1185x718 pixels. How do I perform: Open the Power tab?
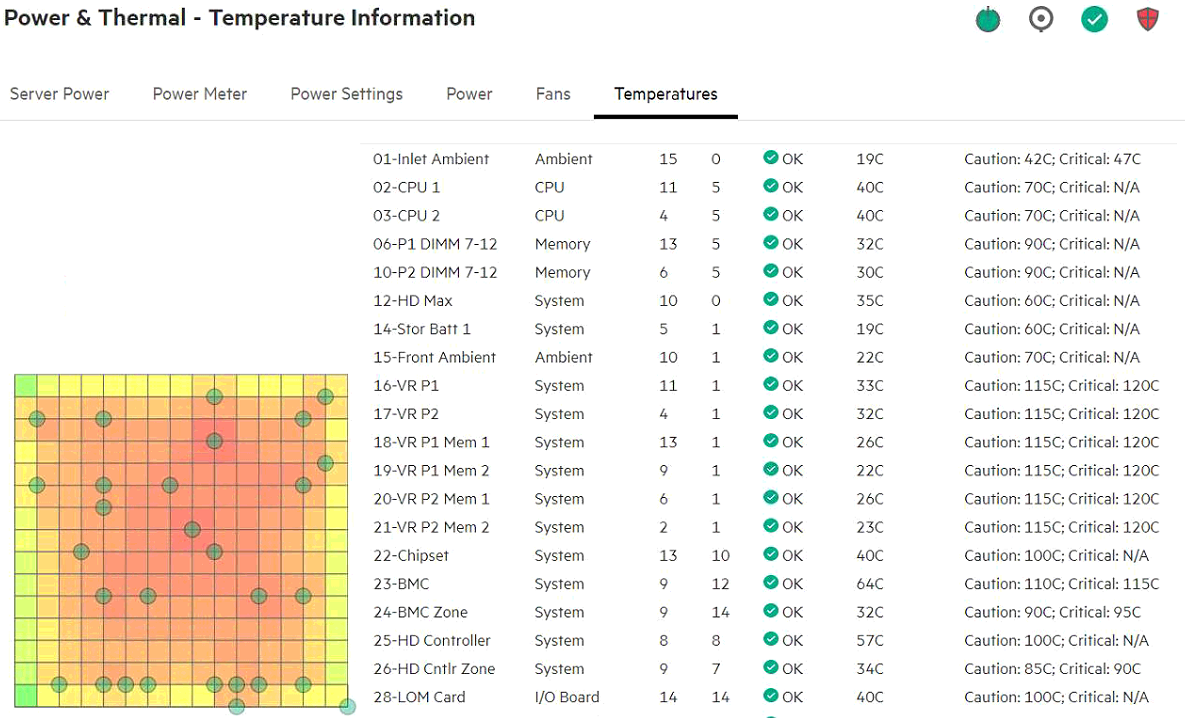click(x=469, y=94)
